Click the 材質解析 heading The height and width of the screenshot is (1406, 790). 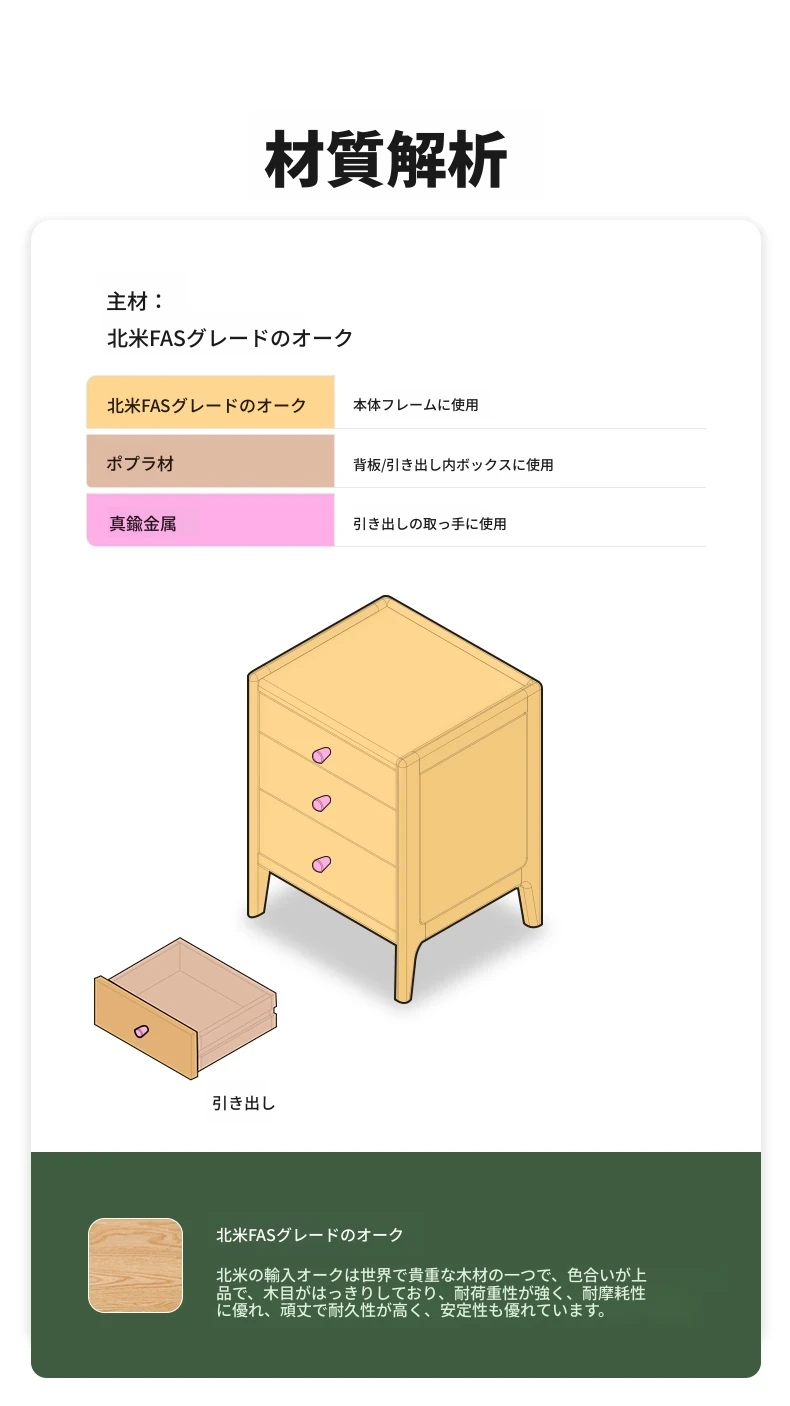tap(386, 159)
